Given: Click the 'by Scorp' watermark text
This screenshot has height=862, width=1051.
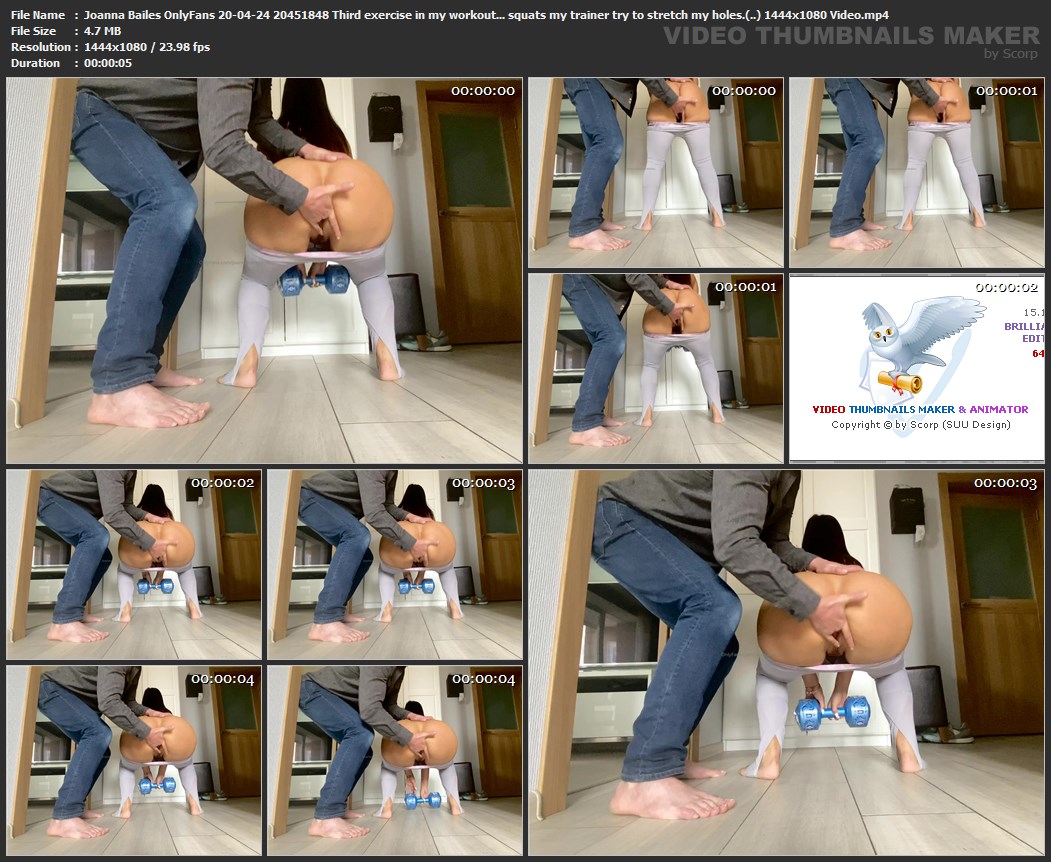Looking at the screenshot, I should coord(1012,54).
